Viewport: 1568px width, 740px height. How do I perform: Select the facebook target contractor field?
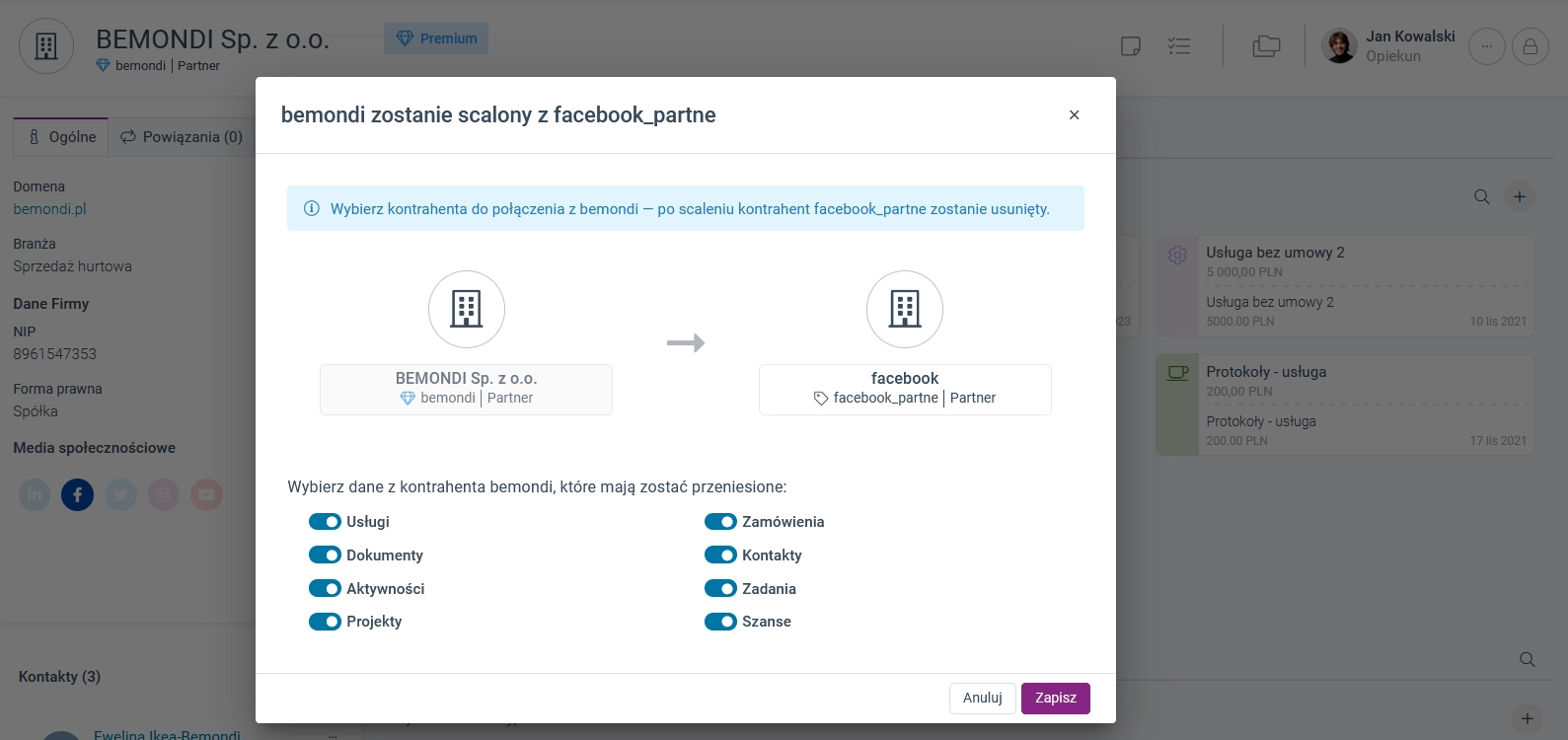905,390
